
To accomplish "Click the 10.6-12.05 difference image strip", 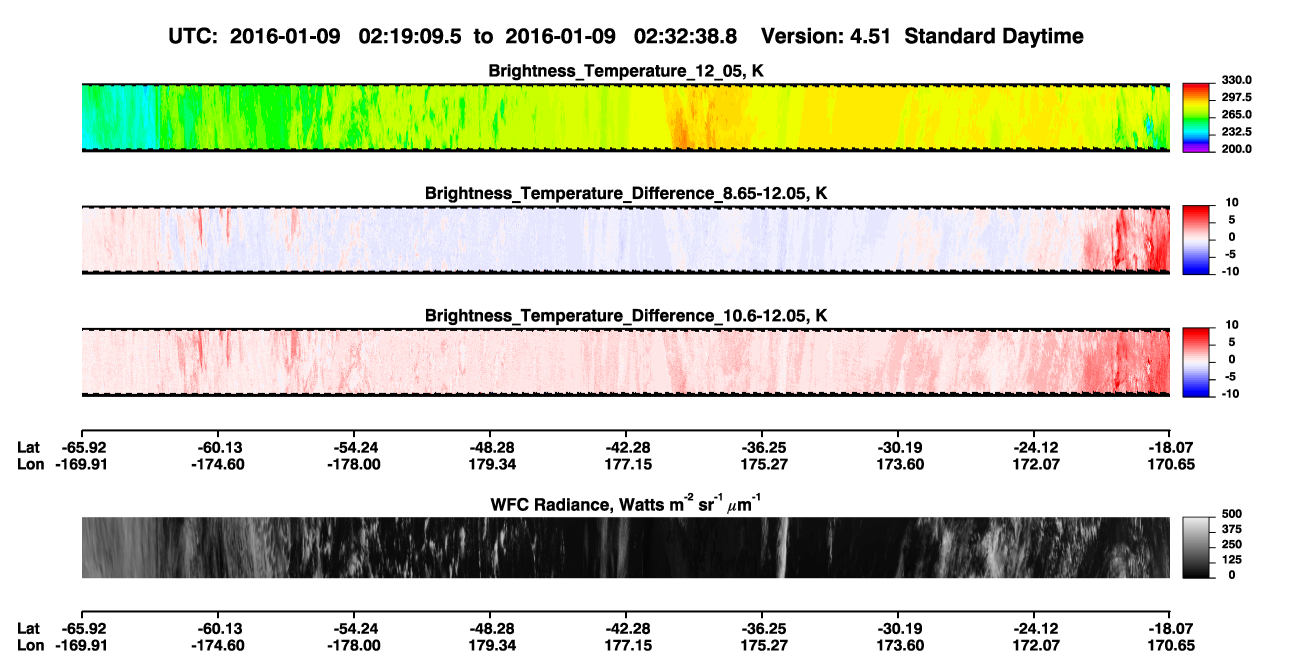I will (x=626, y=361).
